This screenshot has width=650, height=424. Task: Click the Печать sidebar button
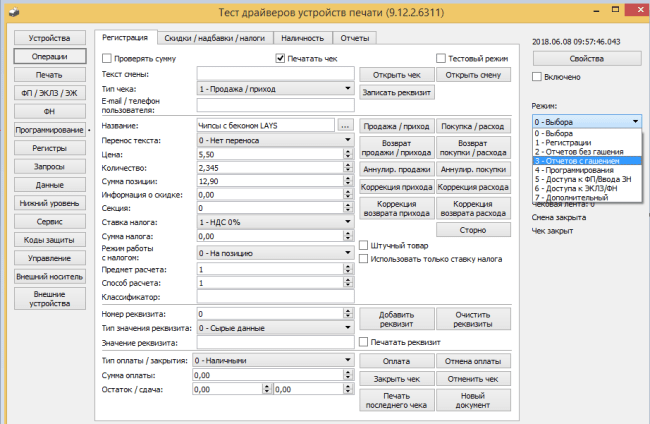tap(50, 75)
